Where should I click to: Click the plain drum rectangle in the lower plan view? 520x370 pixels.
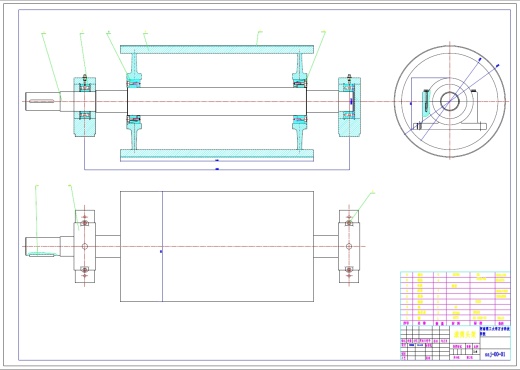[x=217, y=246]
